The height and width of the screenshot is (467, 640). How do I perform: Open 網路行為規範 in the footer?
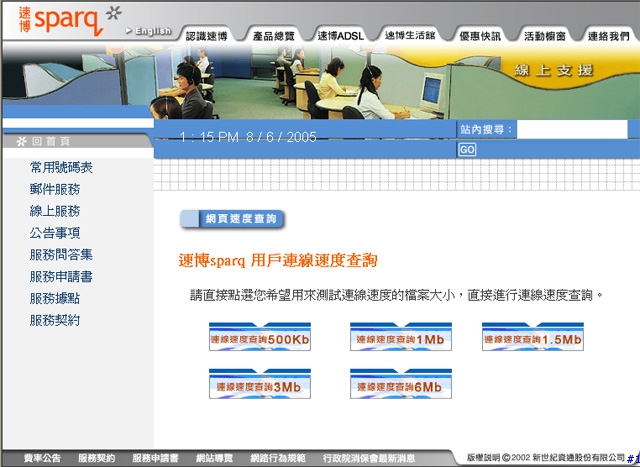(278, 458)
